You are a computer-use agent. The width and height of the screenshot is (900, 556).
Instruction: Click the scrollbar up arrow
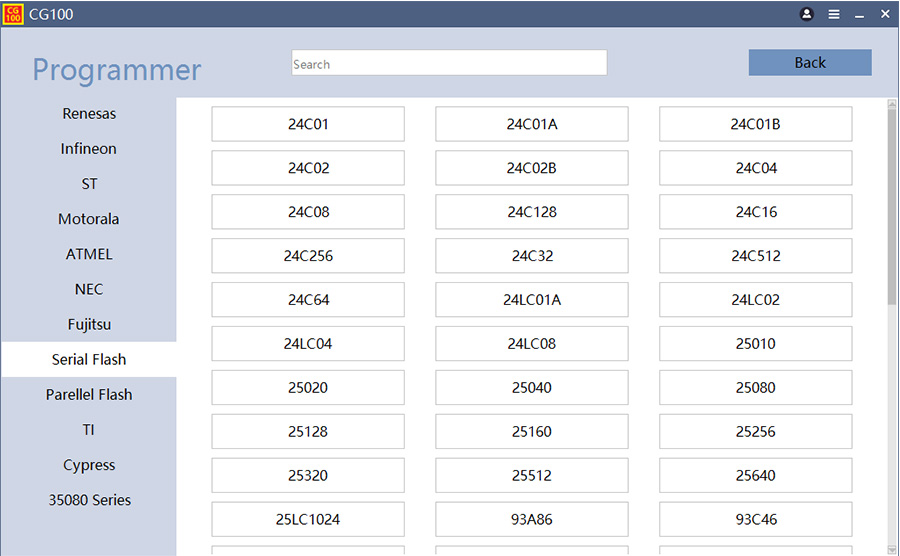[892, 104]
